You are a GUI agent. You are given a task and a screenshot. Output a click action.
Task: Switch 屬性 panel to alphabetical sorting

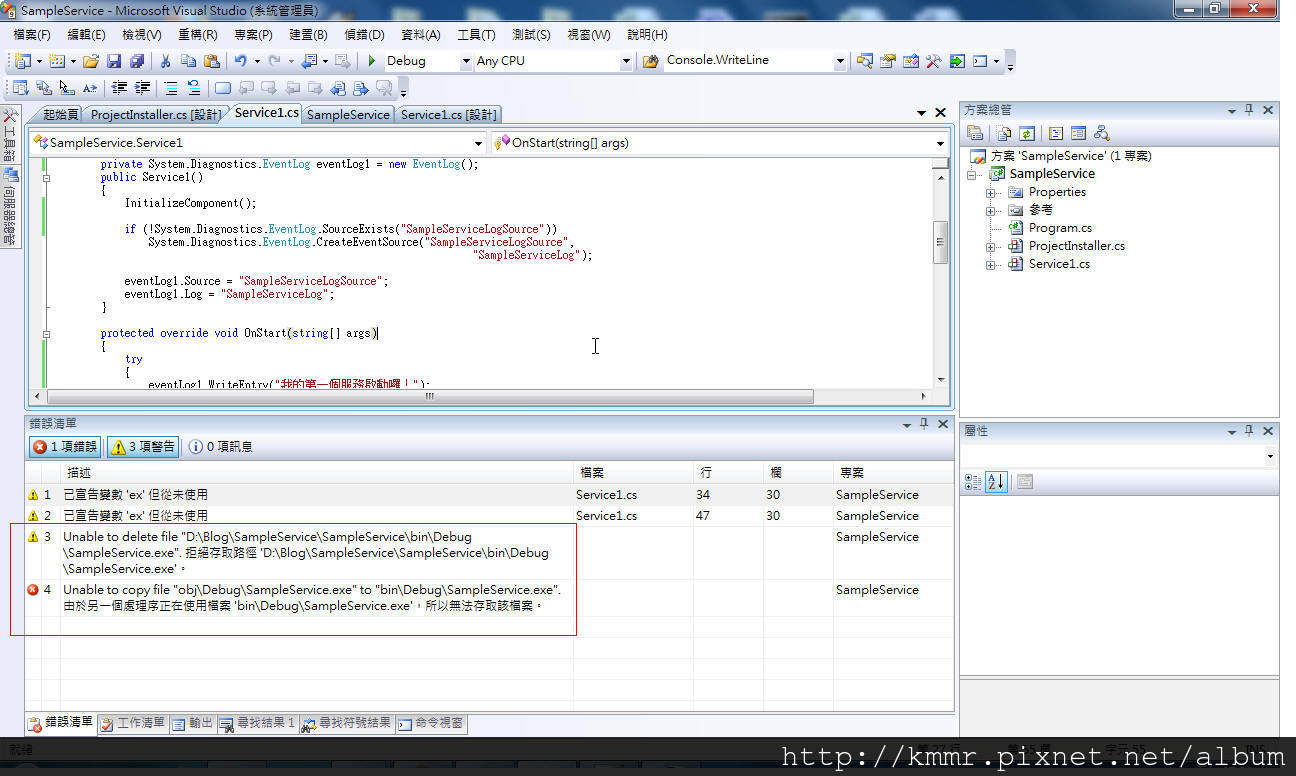tap(996, 482)
